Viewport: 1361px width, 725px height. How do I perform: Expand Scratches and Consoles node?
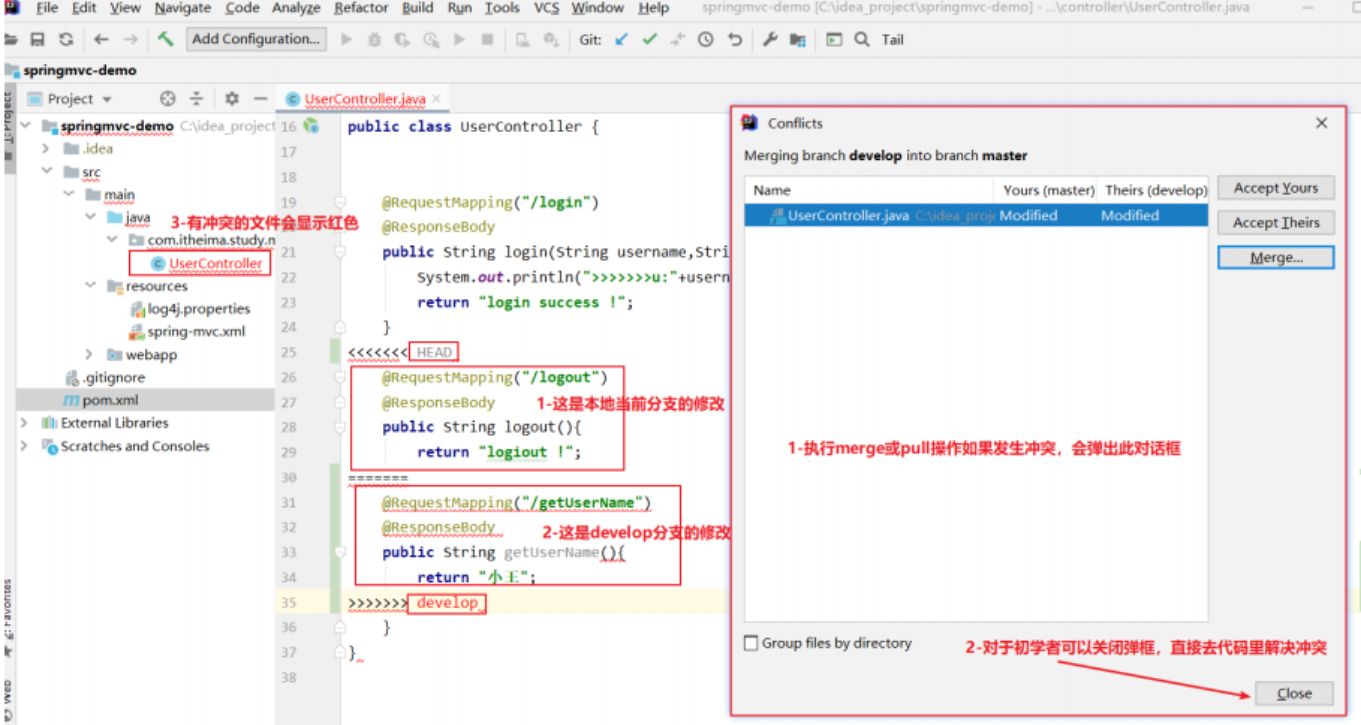coord(25,446)
